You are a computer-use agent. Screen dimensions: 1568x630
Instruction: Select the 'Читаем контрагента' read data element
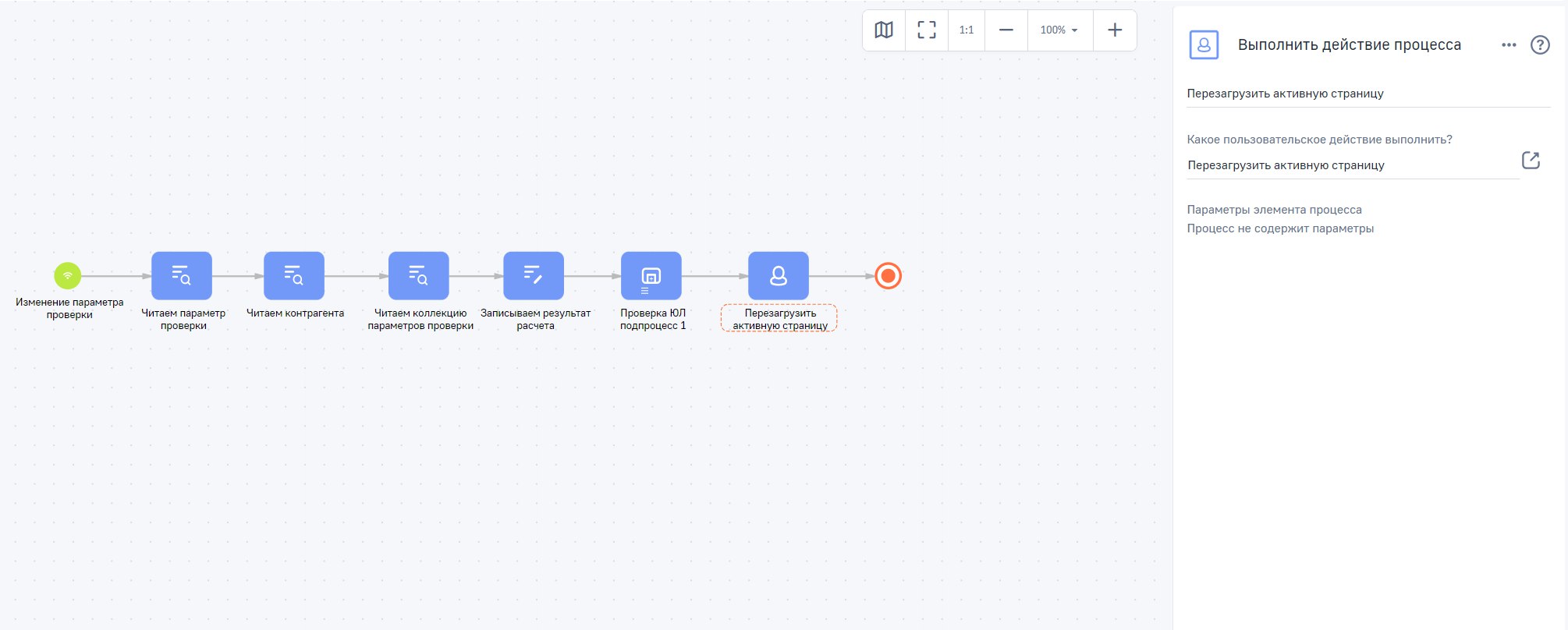(x=294, y=275)
